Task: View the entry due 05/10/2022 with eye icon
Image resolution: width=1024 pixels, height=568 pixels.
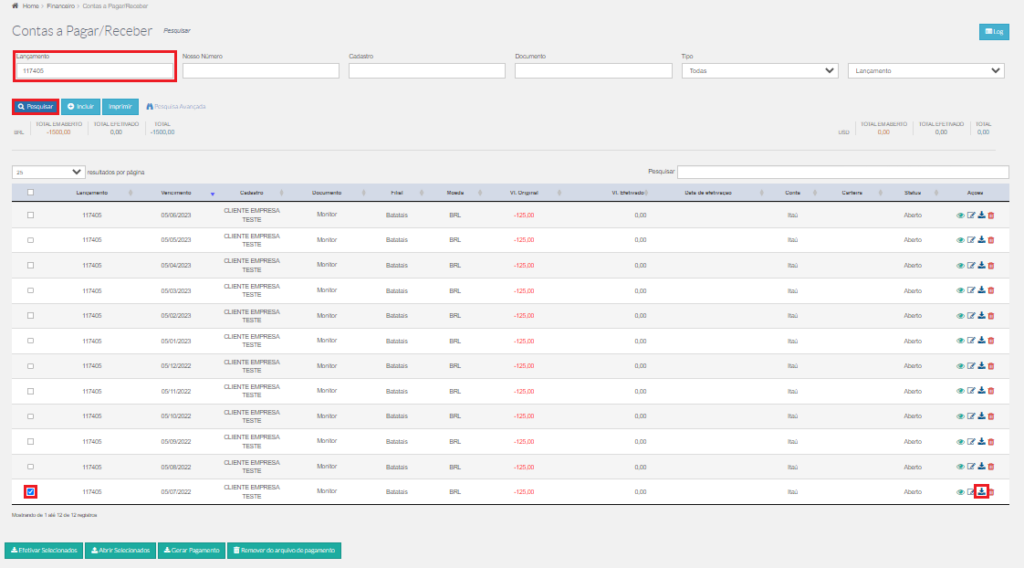Action: coord(960,417)
